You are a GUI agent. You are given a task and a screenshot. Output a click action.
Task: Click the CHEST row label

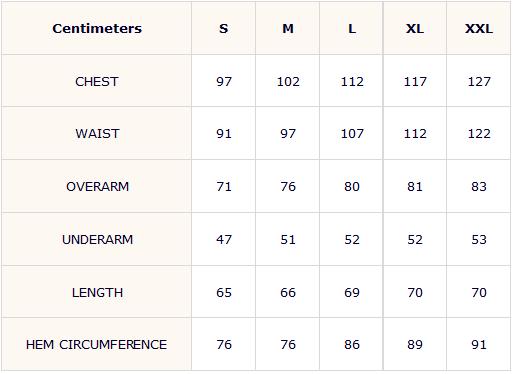[x=97, y=82]
